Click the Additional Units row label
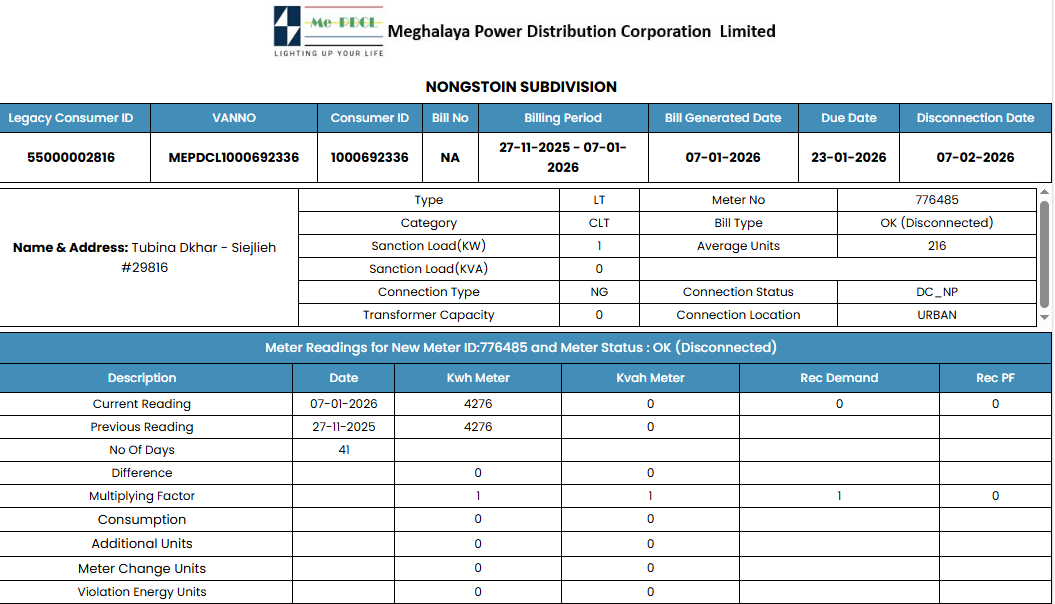Image resolution: width=1055 pixels, height=604 pixels. click(x=142, y=543)
